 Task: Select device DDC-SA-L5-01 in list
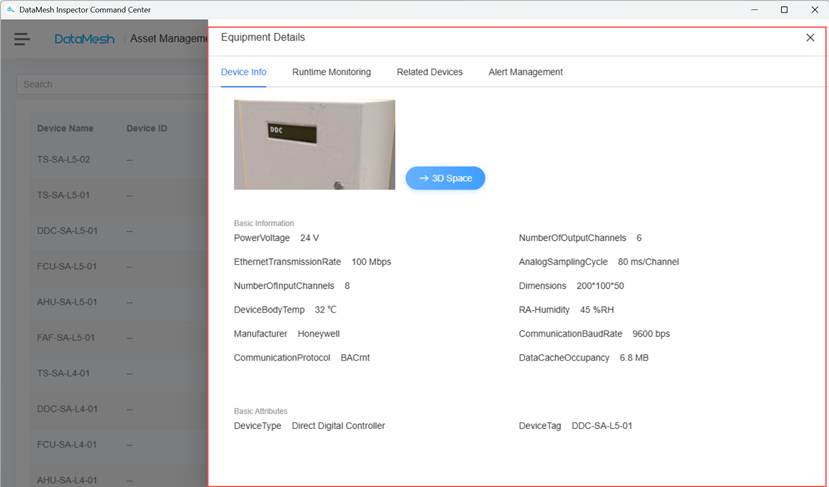(67, 231)
